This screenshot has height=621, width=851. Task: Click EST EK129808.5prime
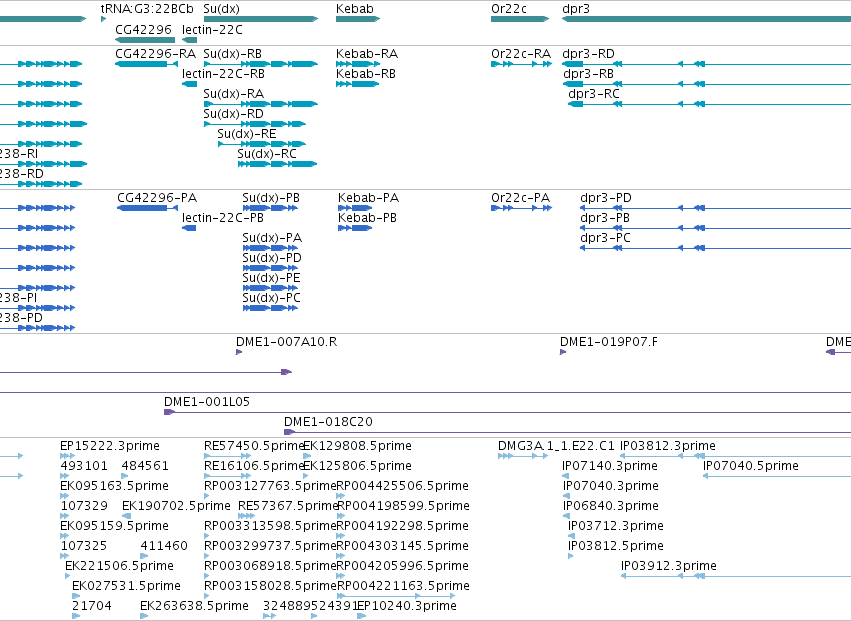tap(357, 446)
